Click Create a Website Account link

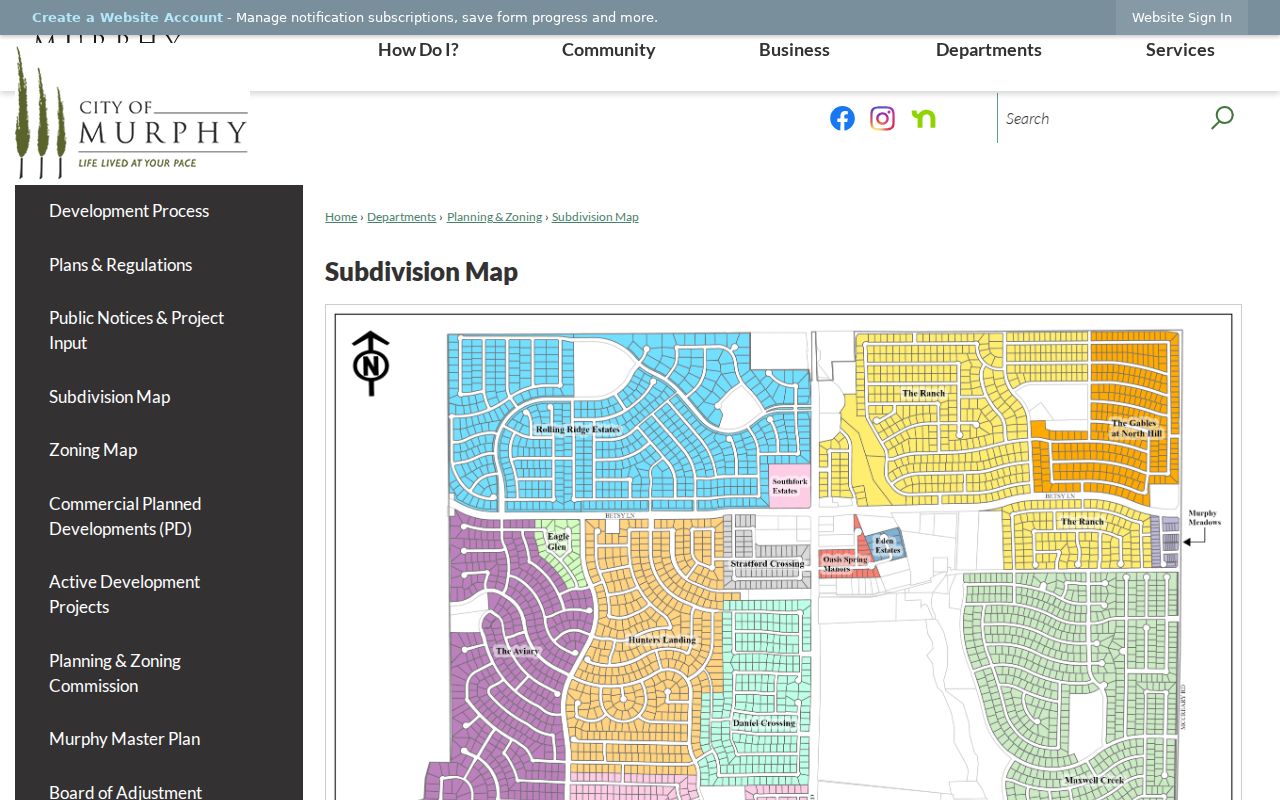point(127,17)
